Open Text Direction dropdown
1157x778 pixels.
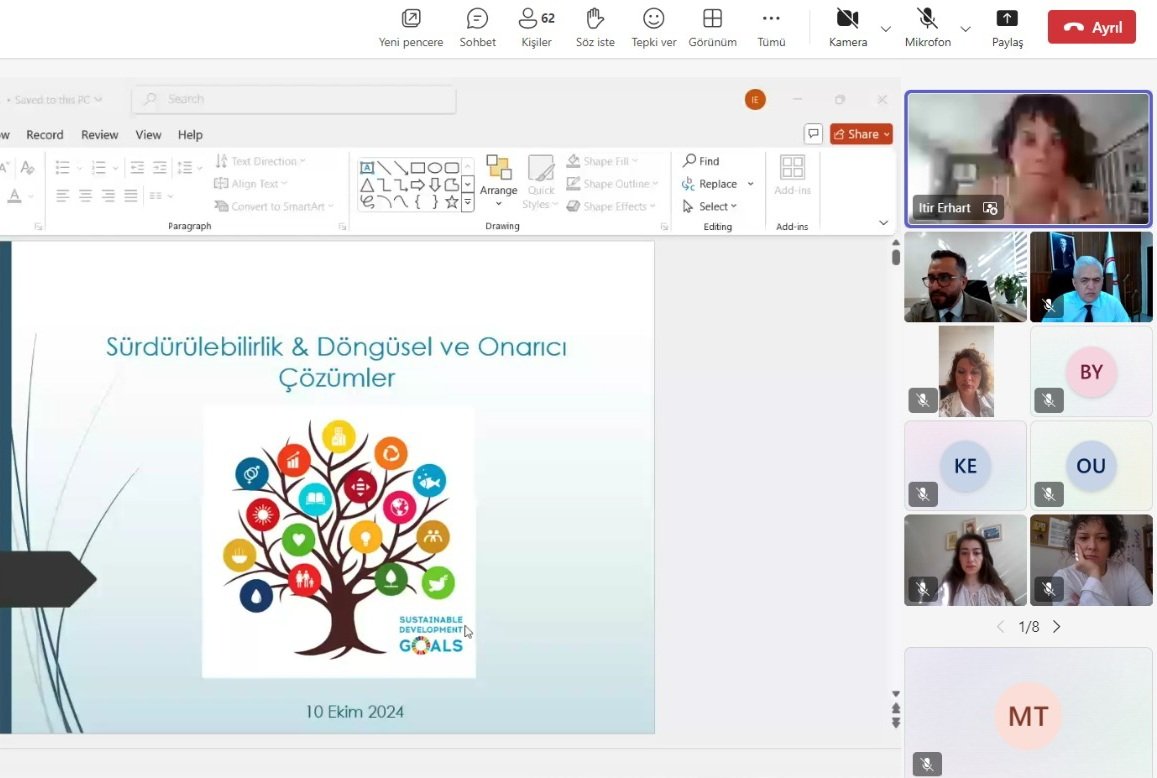260,161
